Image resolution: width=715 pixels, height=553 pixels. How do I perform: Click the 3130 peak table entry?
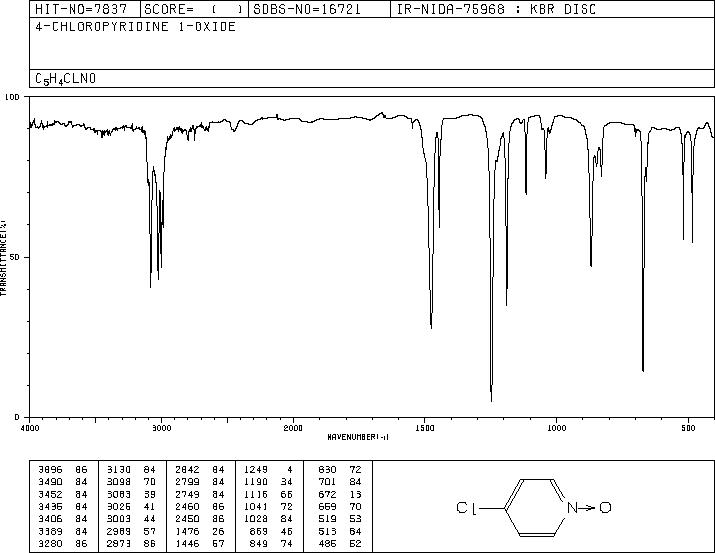pyautogui.click(x=131, y=470)
